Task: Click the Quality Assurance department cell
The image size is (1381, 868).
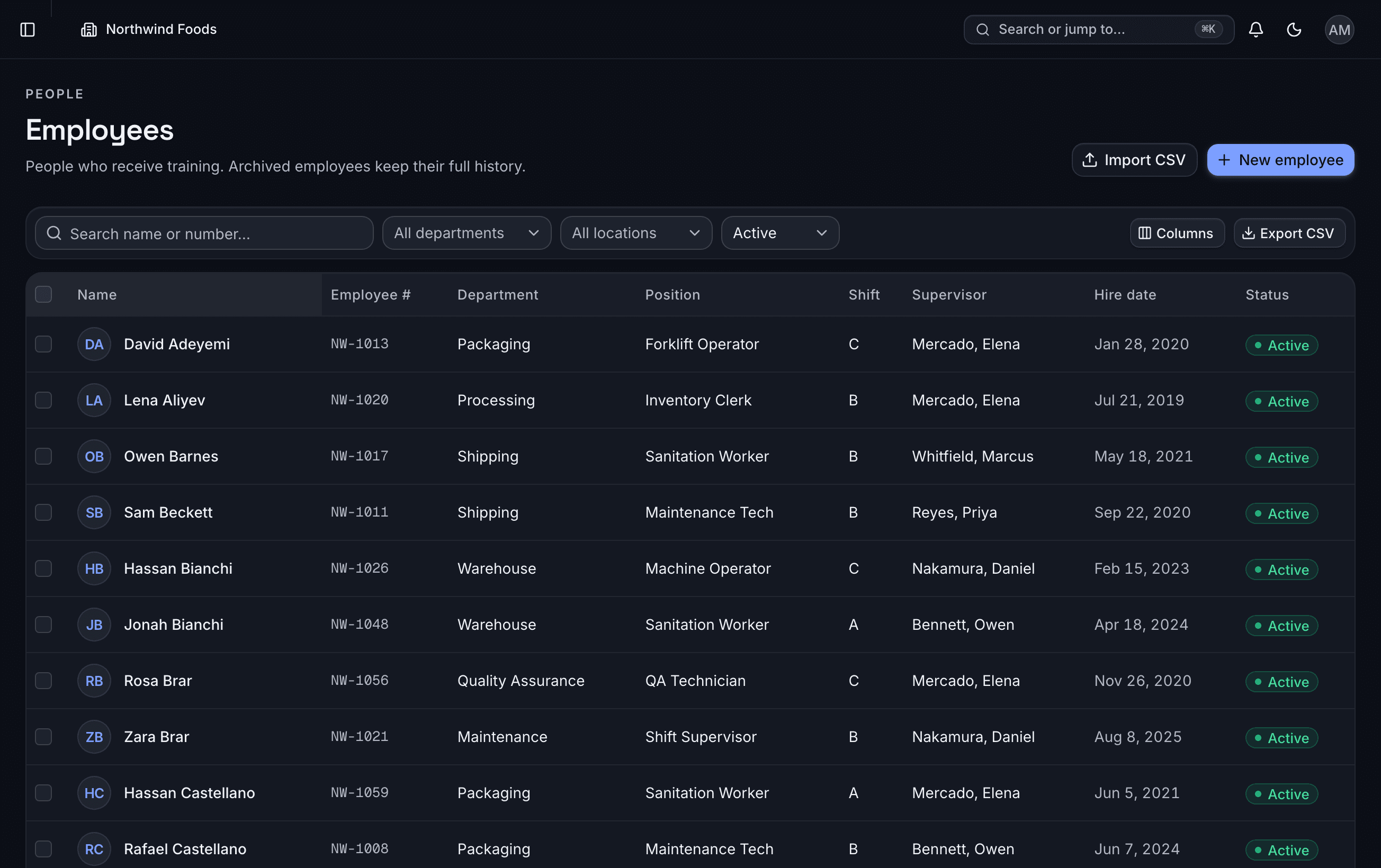Action: point(521,681)
